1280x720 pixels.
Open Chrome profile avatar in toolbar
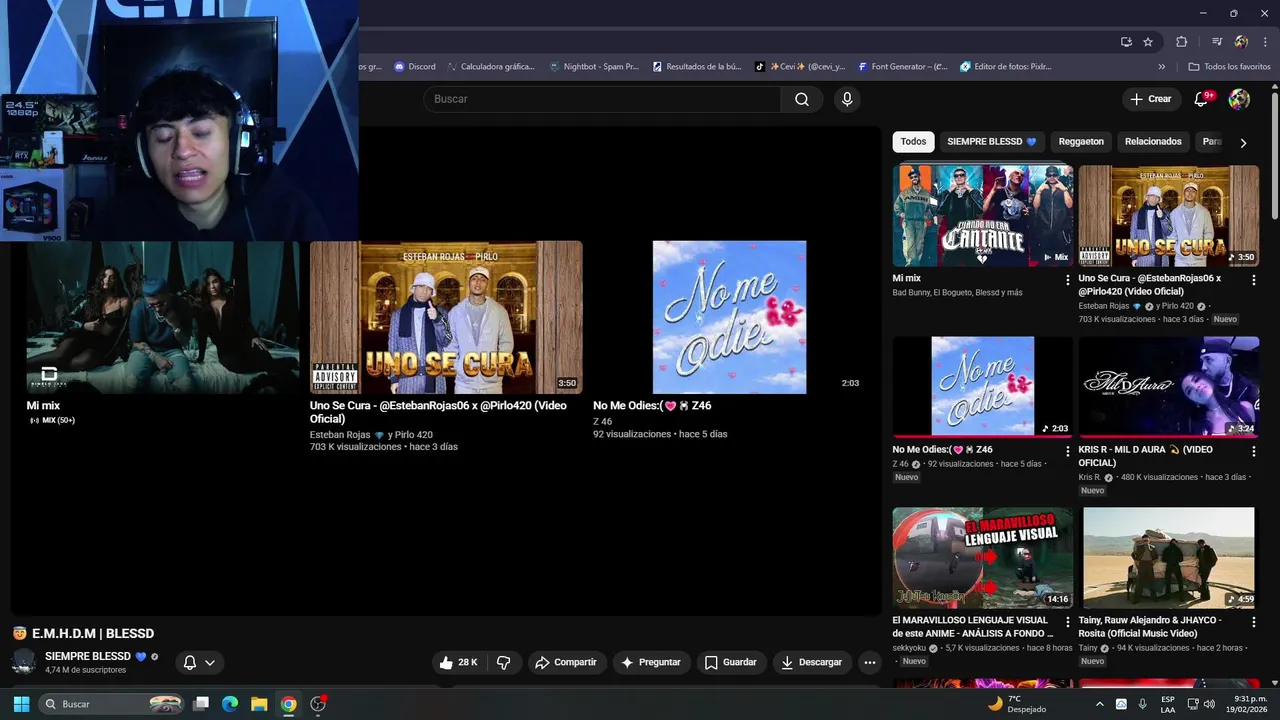coord(1241,42)
